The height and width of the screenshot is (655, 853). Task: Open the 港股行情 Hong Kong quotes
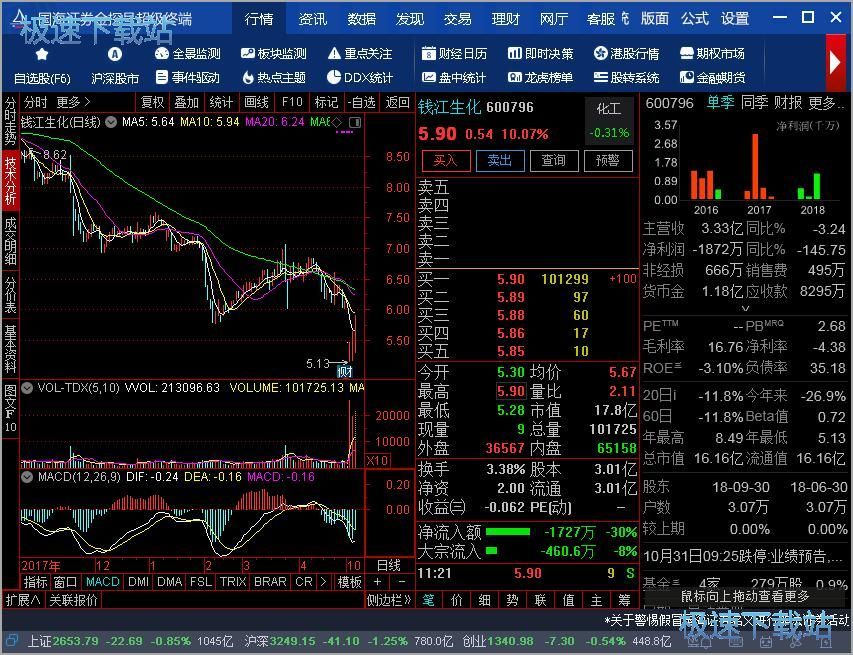point(626,54)
